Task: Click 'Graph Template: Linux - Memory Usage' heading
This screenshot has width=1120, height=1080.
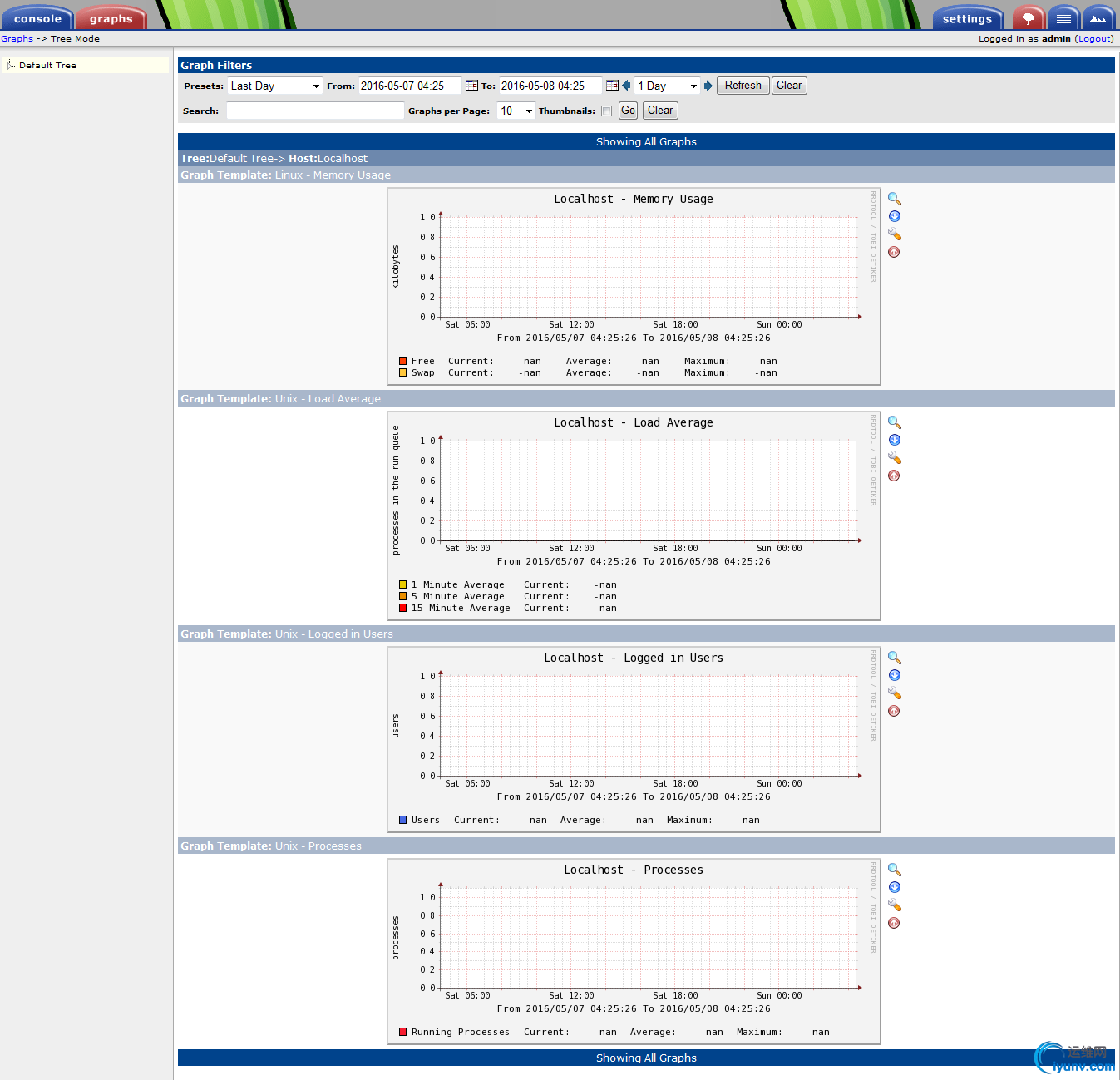Action: click(285, 175)
